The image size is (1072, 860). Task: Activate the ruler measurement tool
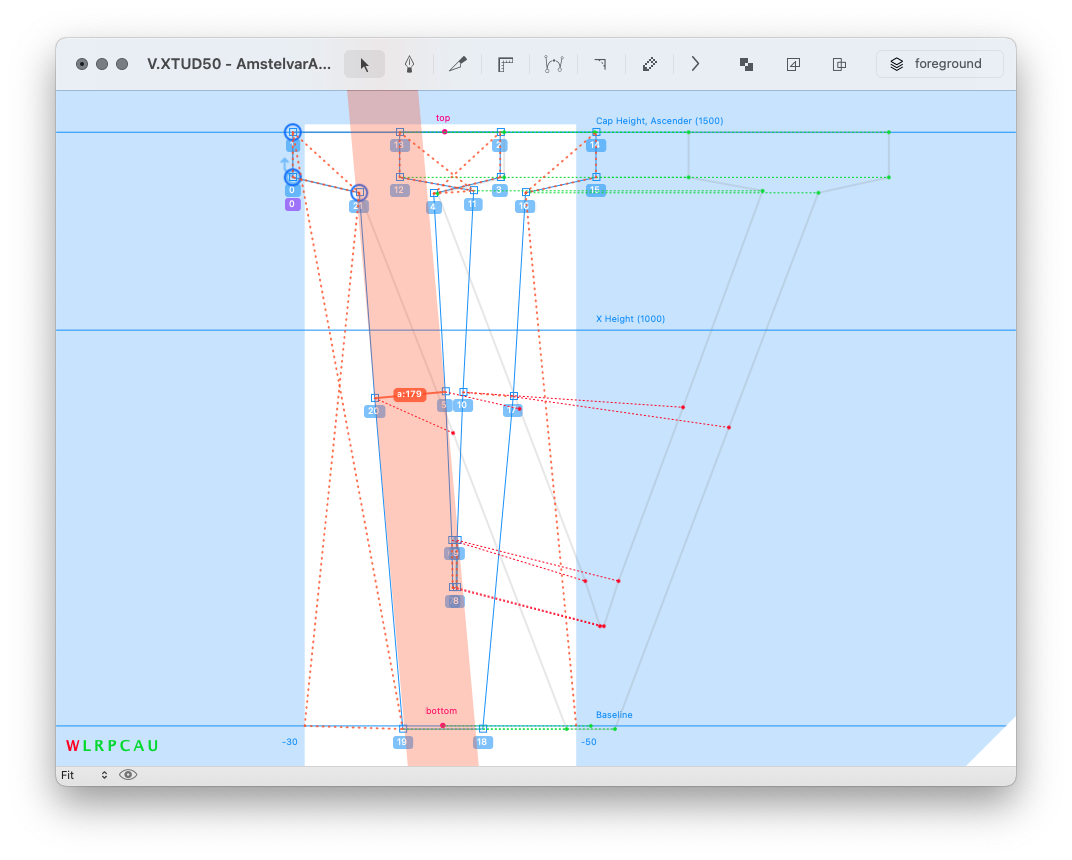tap(506, 64)
